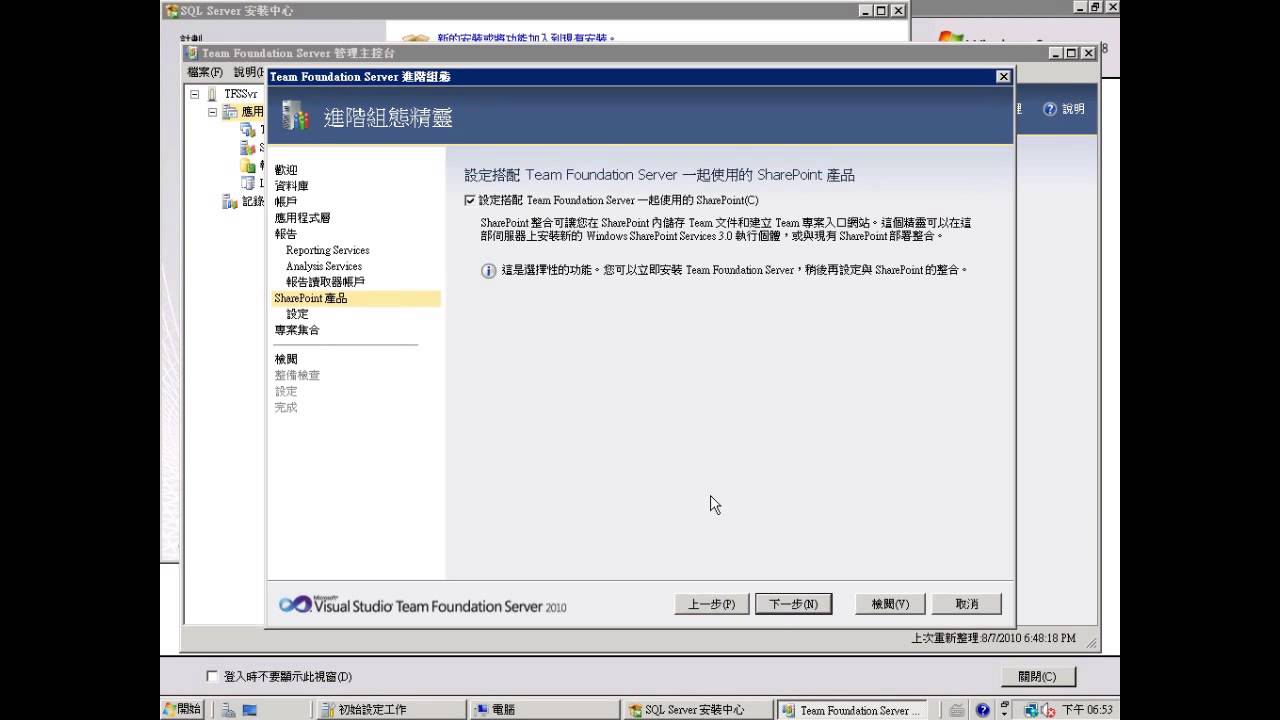Click the application tier (應用) node icon

pyautogui.click(x=230, y=112)
